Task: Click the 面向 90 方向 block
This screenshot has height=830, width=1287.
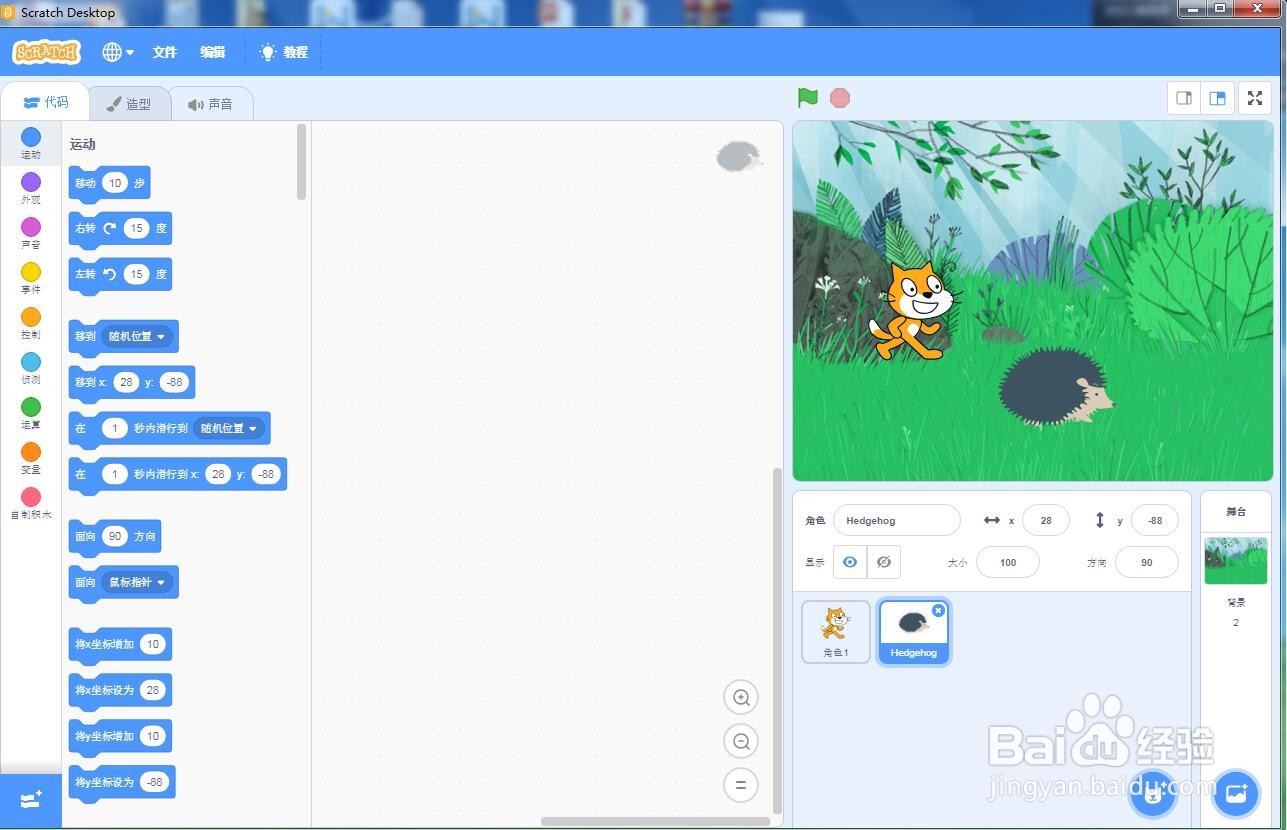Action: point(114,536)
